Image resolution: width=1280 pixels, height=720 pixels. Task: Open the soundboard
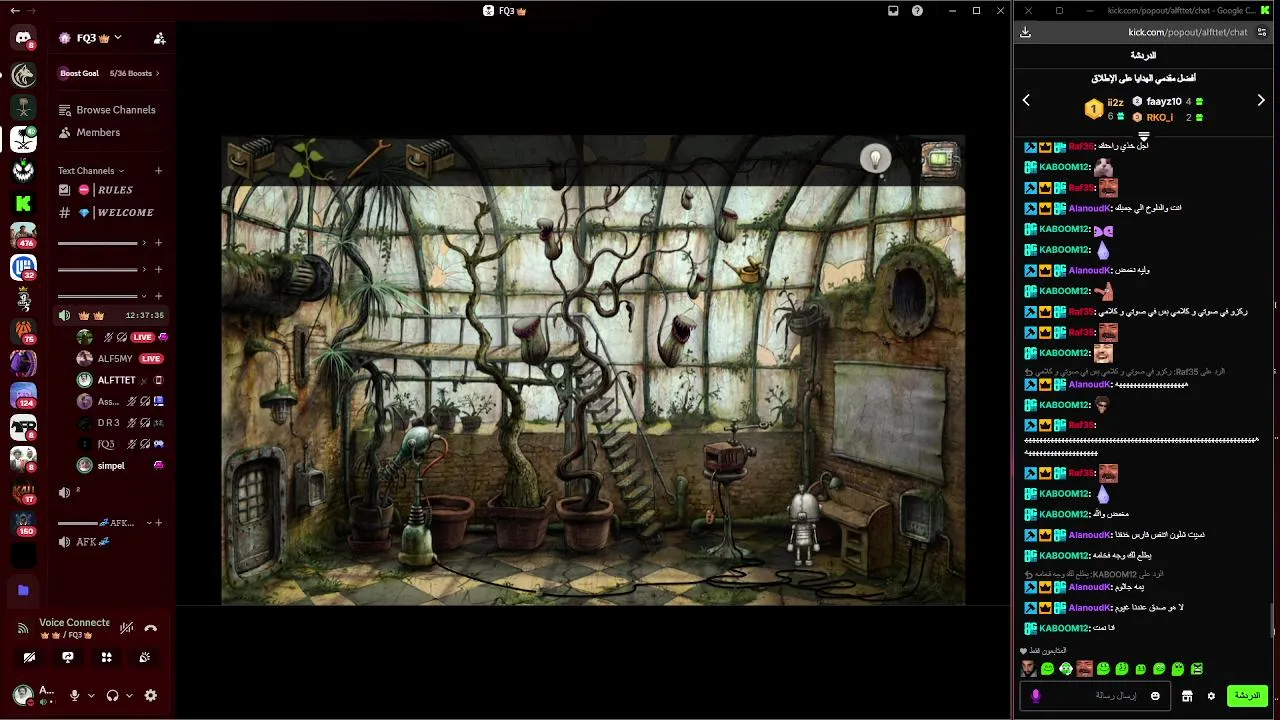[x=145, y=657]
